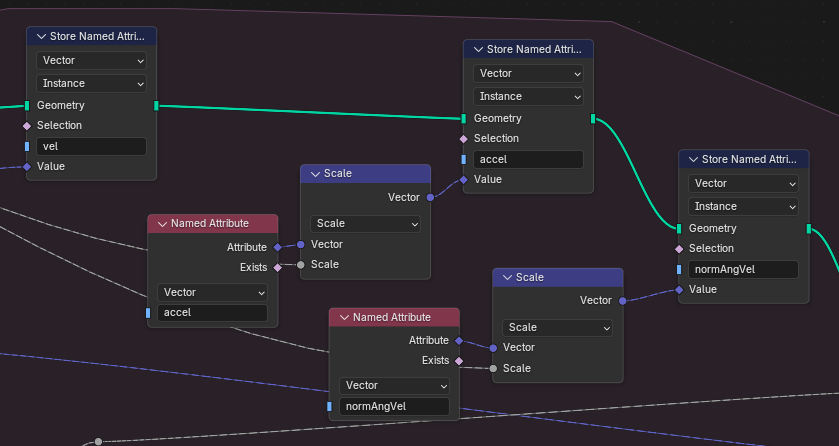Click the Geometry output socket of the vel node
This screenshot has height=446, width=839.
click(156, 105)
